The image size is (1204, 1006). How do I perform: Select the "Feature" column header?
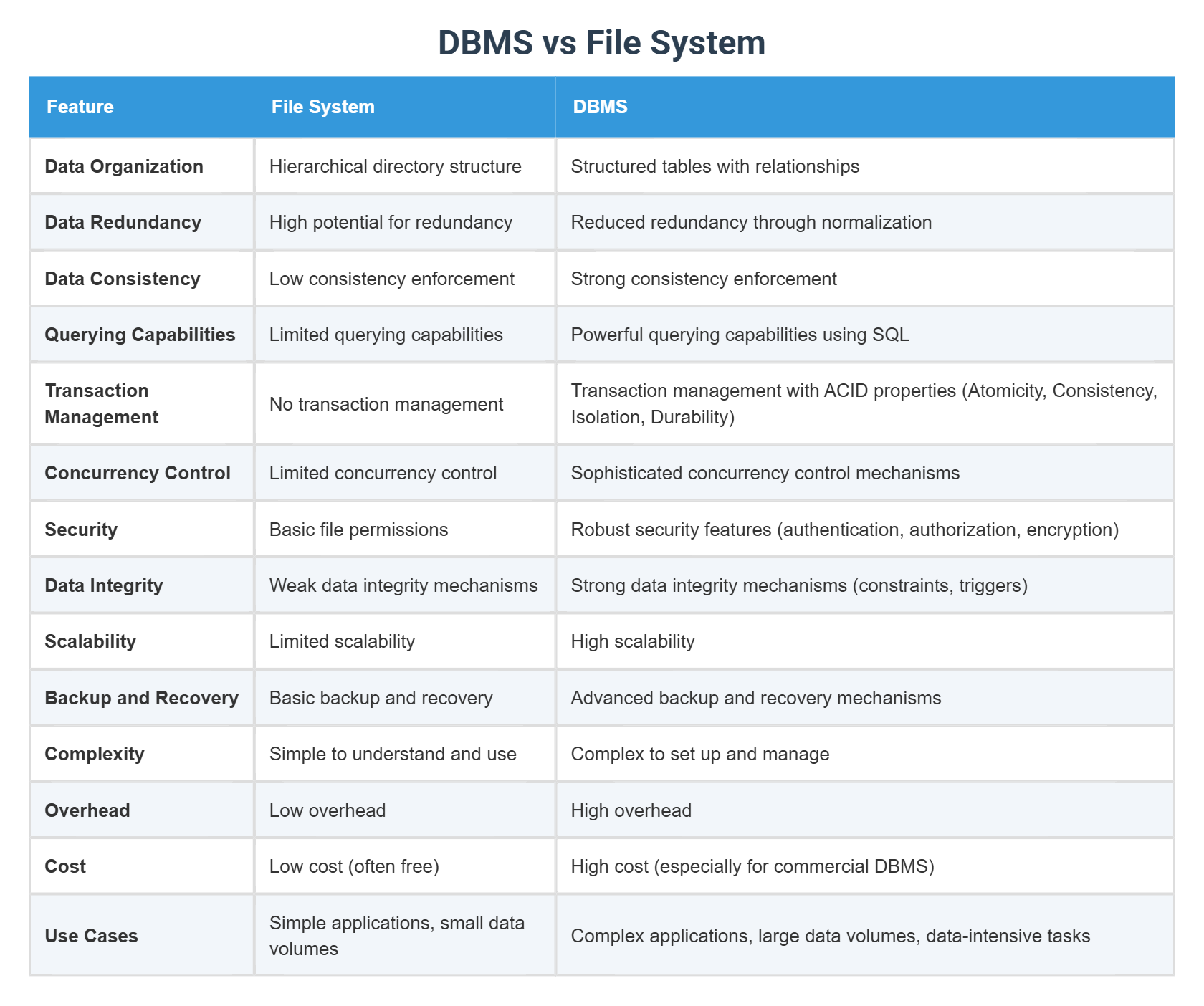(142, 107)
